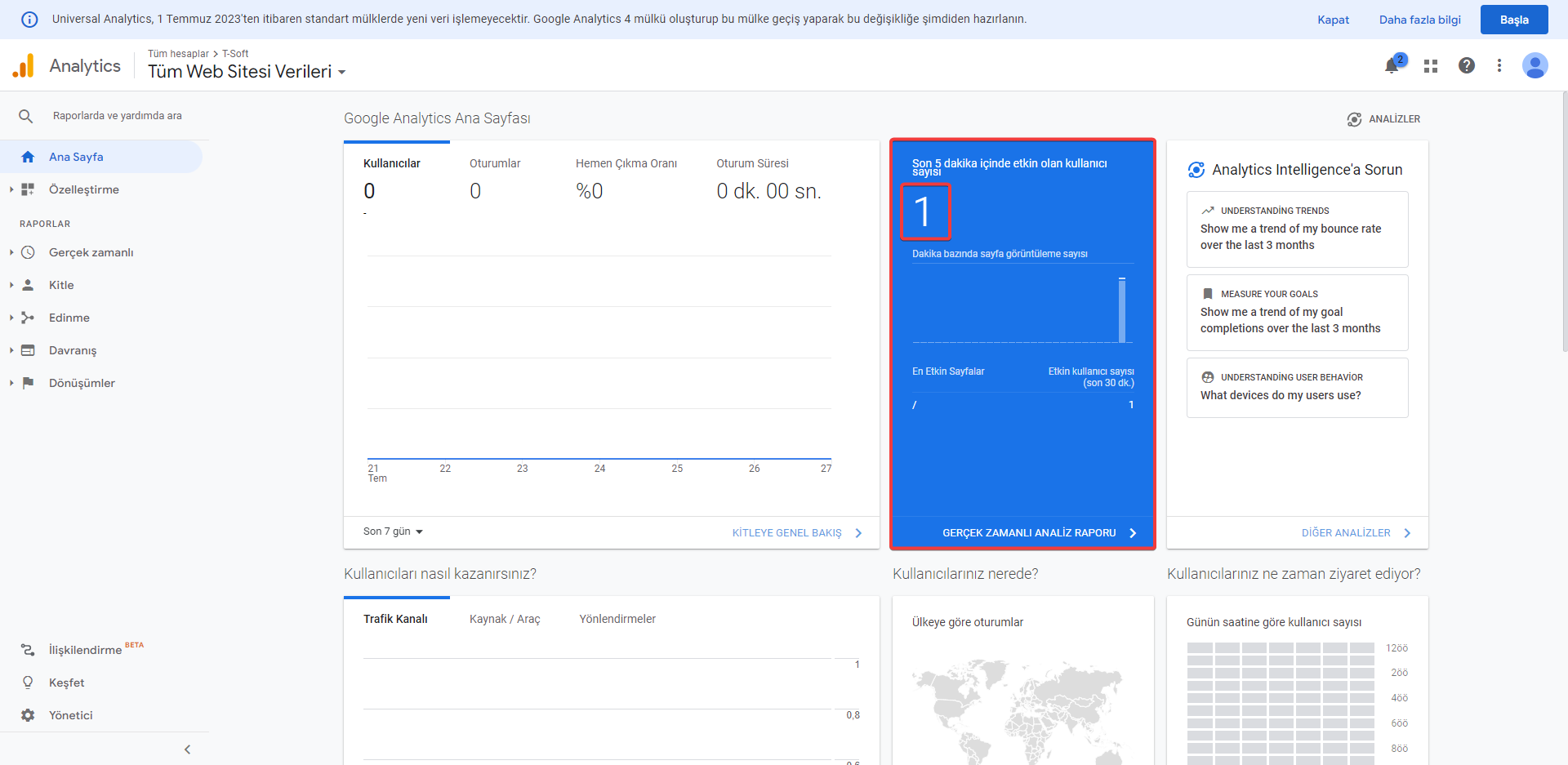
Task: Click the Raporlarda ve yardımda ara search field
Action: click(118, 116)
